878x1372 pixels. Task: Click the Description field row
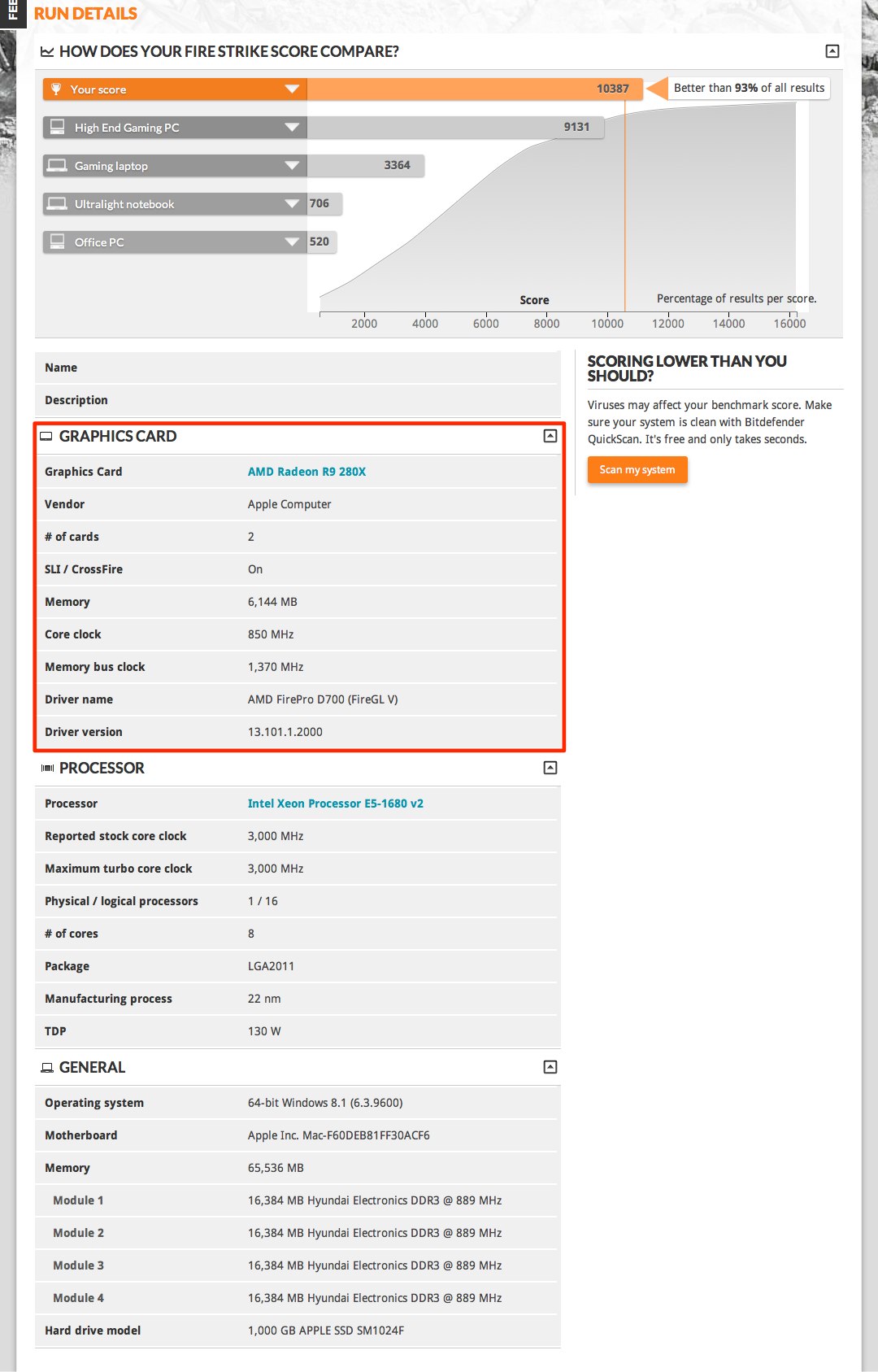click(x=298, y=400)
